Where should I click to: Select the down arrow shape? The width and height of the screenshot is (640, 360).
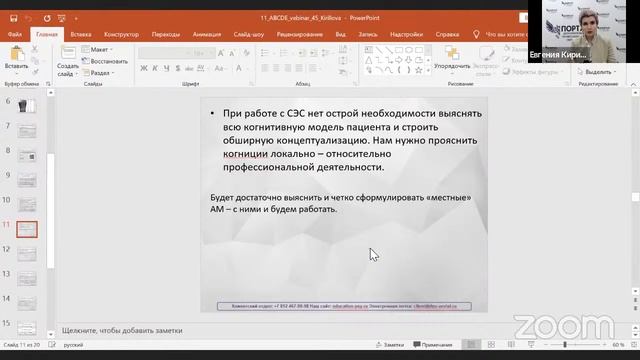(409, 60)
